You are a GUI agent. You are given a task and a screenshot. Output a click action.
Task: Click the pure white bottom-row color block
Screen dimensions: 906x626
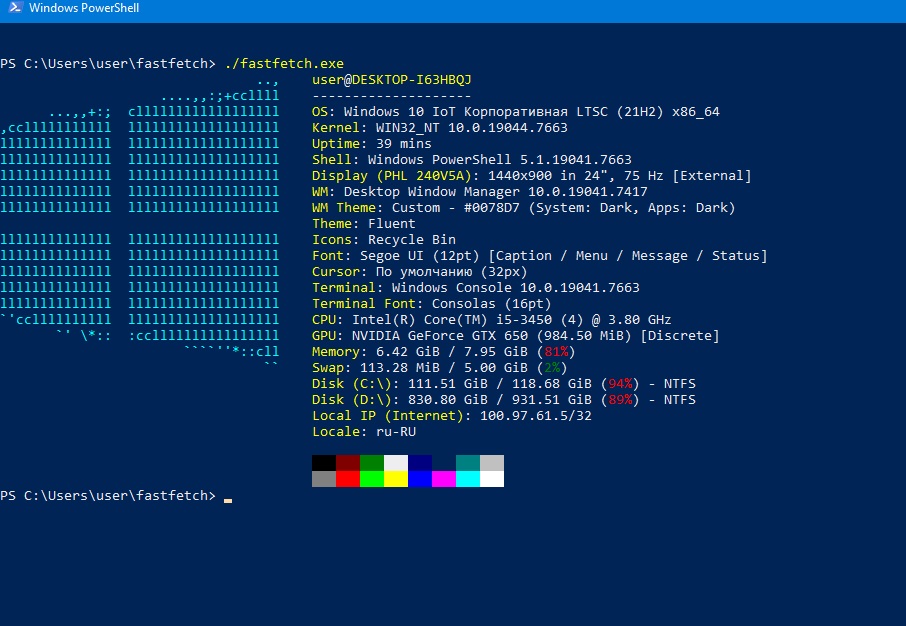tap(492, 479)
